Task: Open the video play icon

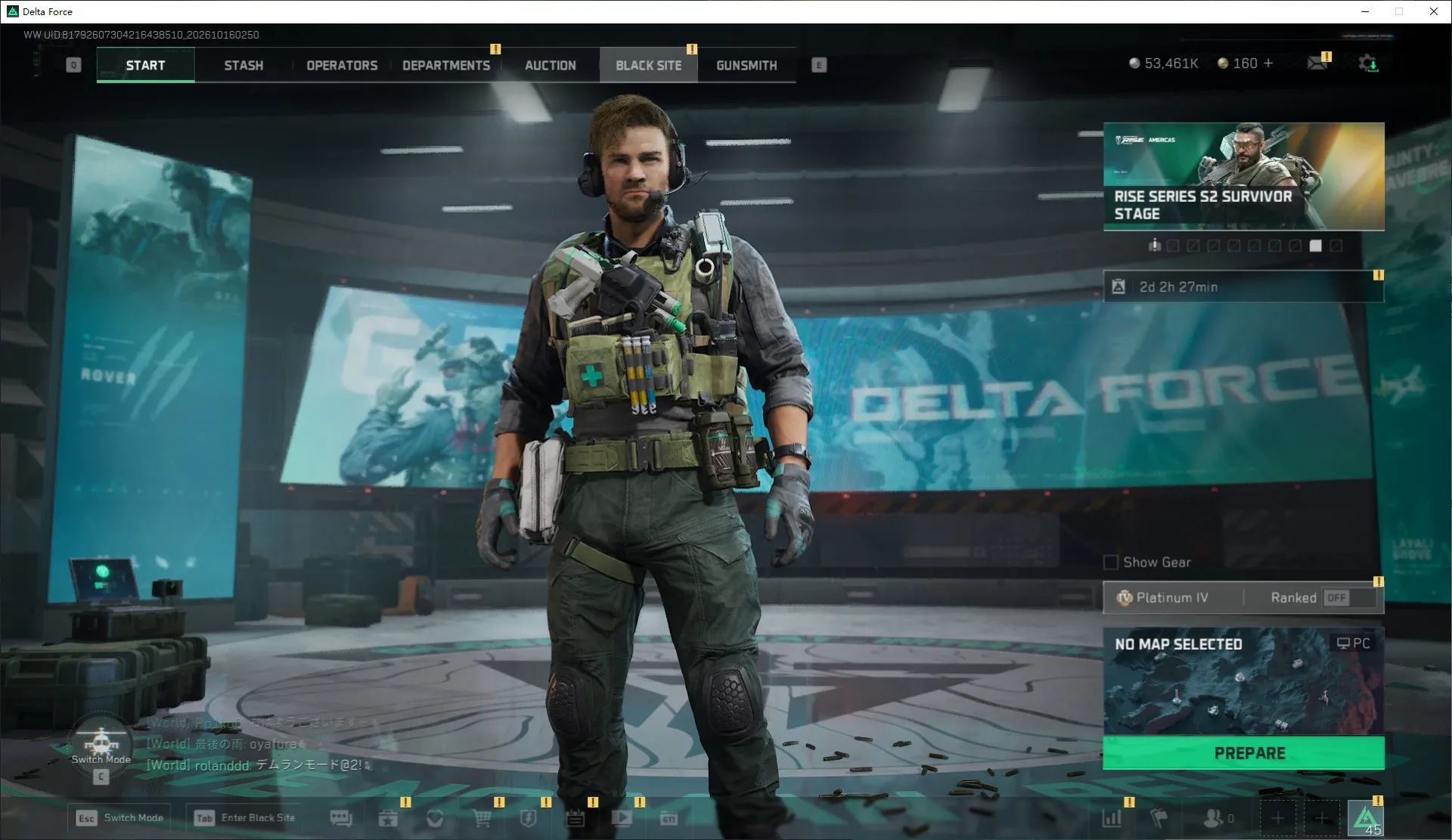Action: pos(622,818)
